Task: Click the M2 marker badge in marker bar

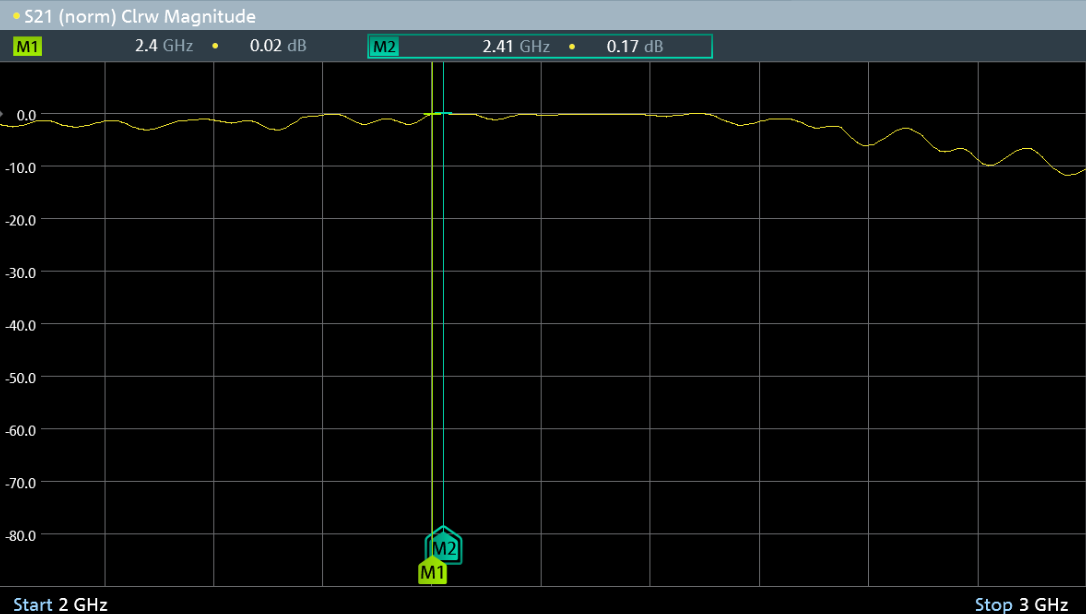Action: click(x=384, y=46)
